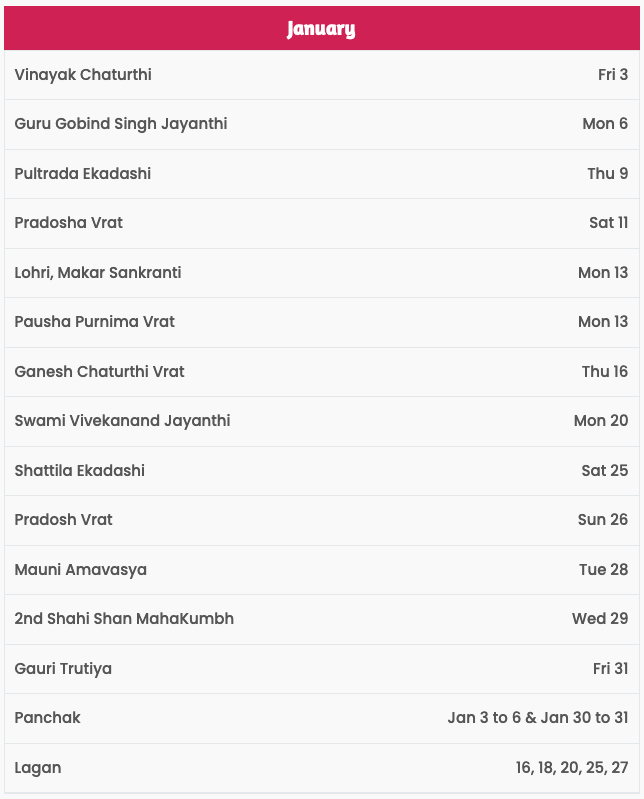Select Swami Vivekanand Jayanthi row

click(x=321, y=421)
